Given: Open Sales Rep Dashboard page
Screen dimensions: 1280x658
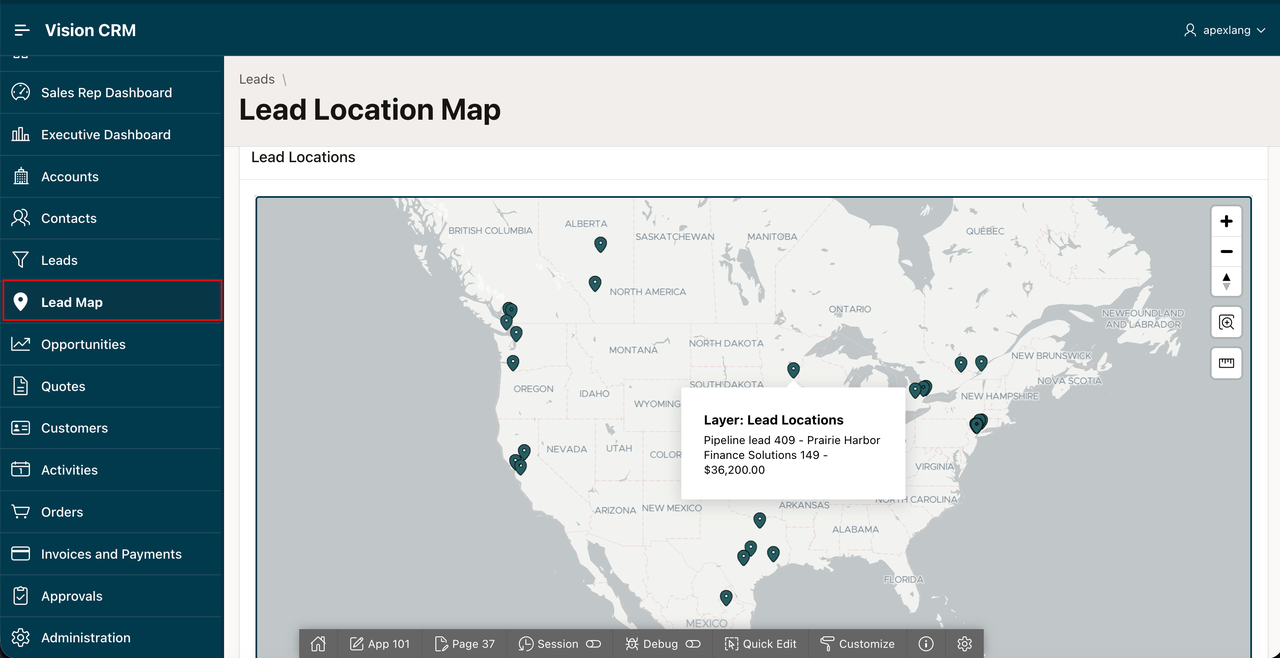Looking at the screenshot, I should pyautogui.click(x=111, y=93).
